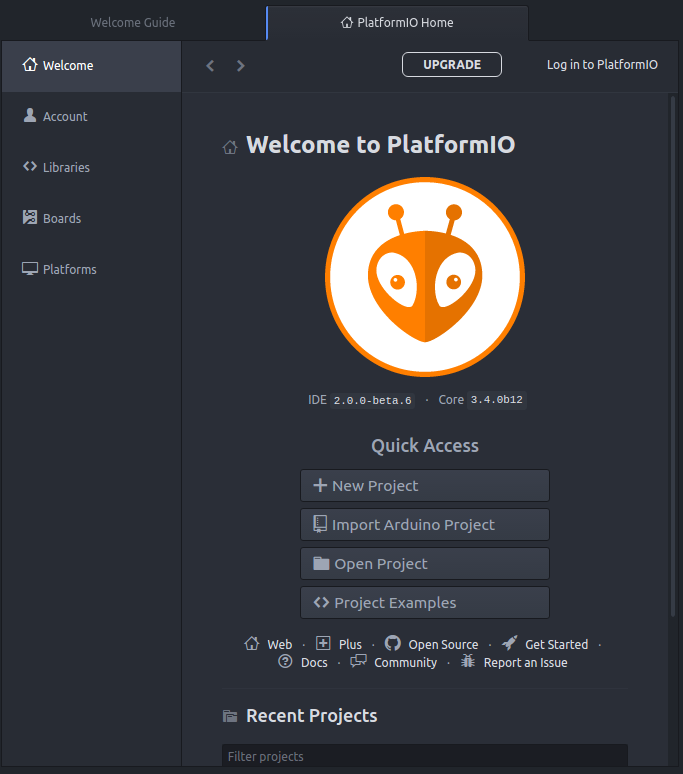Viewport: 683px width, 774px height.
Task: Navigate forward with the right arrow
Action: point(240,66)
